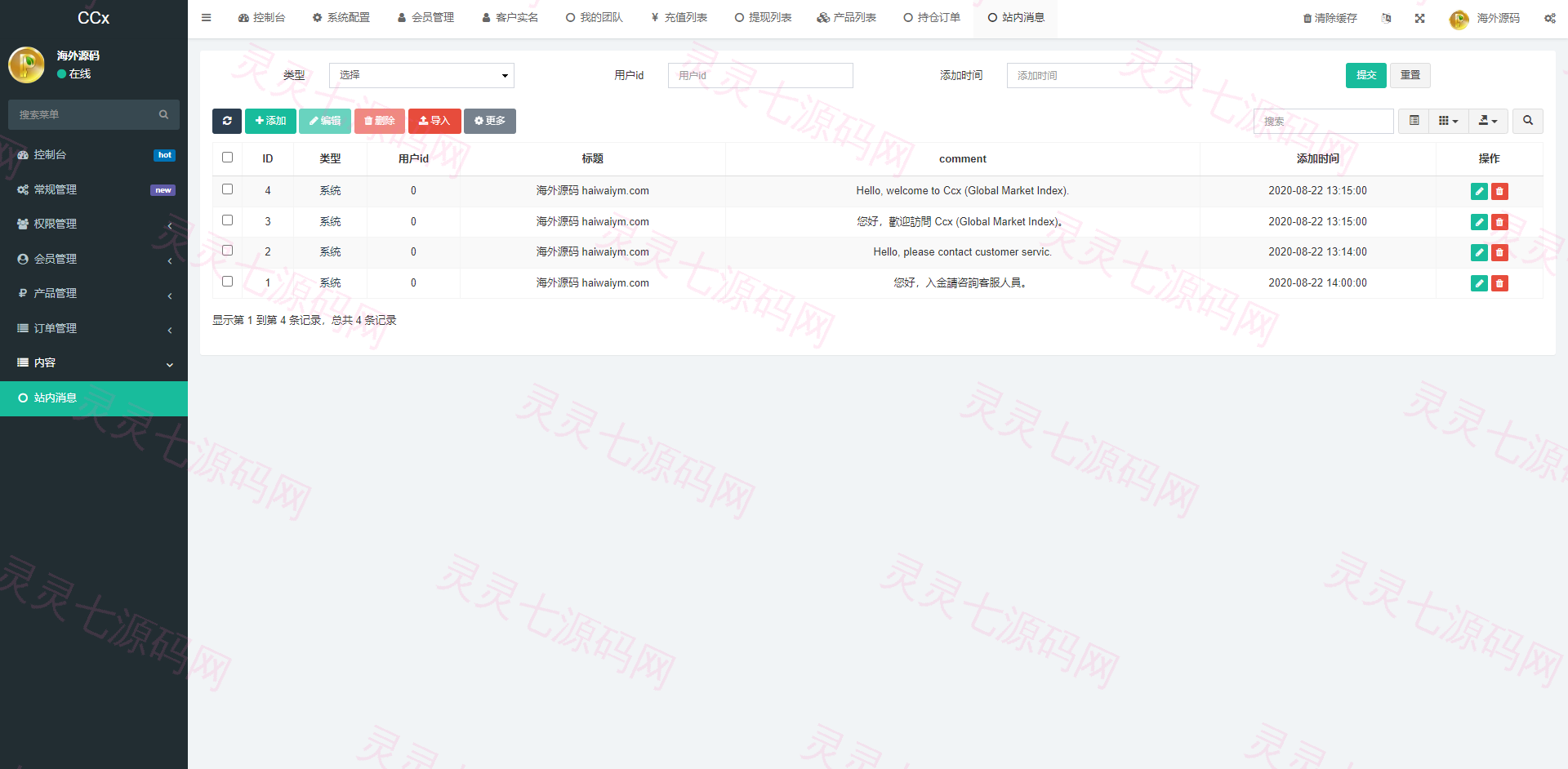The image size is (1568, 769).
Task: Check the checkbox for row ID 4
Action: click(x=227, y=189)
